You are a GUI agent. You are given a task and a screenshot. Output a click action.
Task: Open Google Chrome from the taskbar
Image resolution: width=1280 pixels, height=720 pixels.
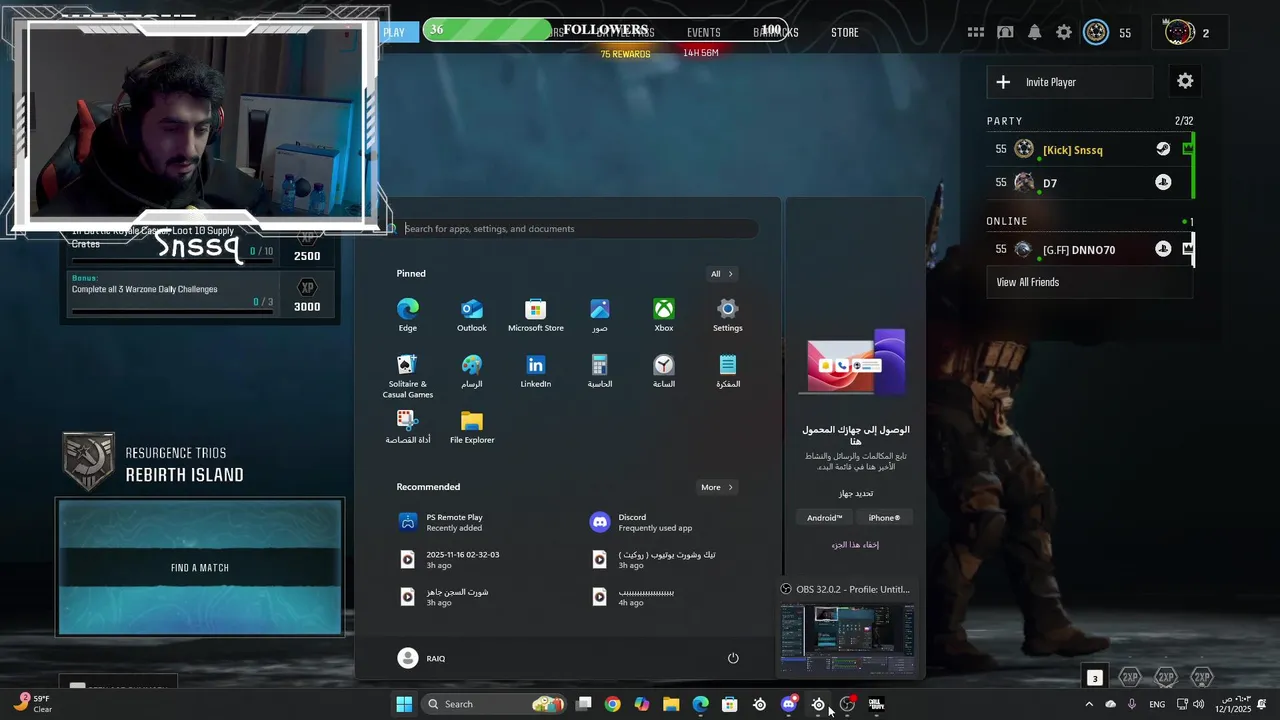[613, 704]
